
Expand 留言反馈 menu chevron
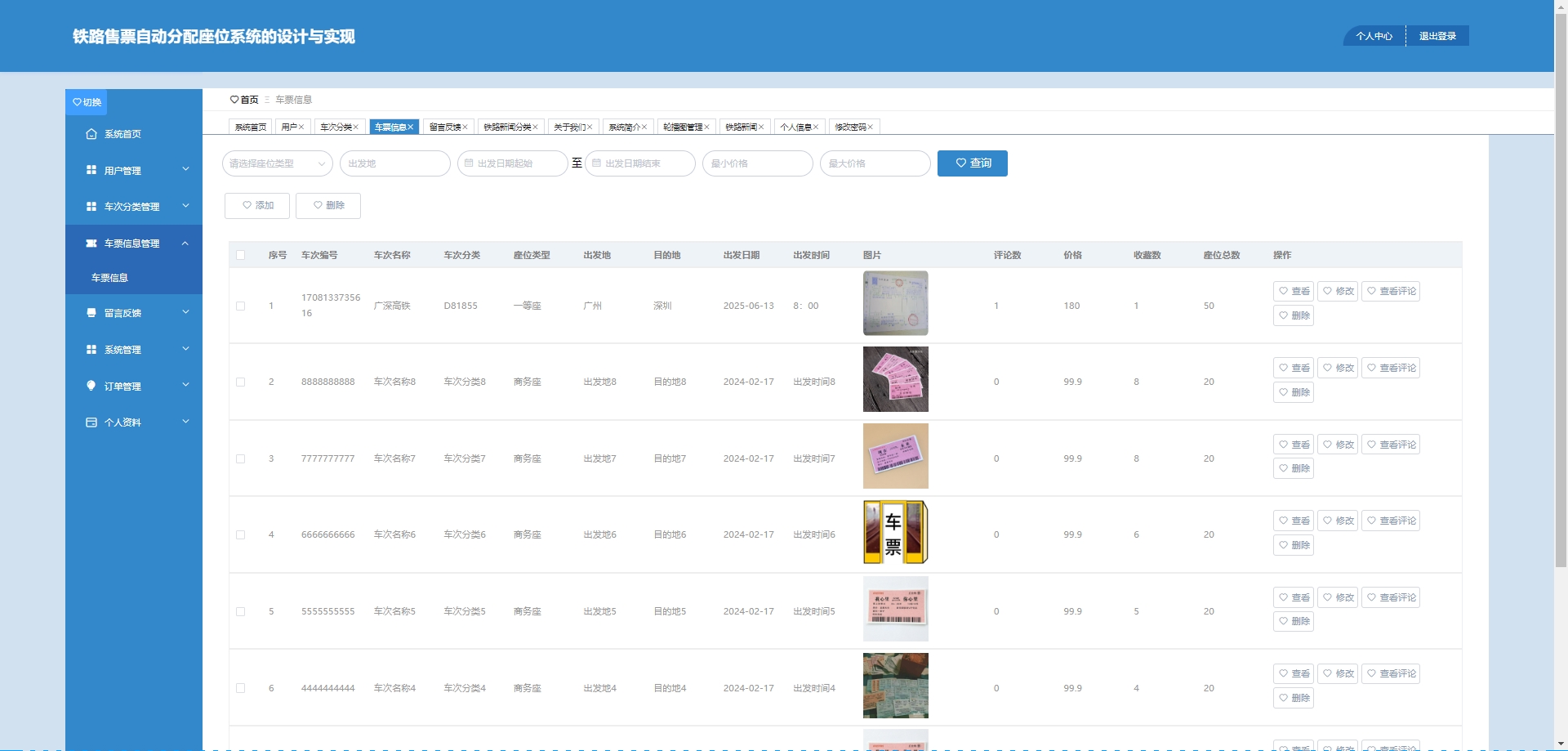(185, 312)
